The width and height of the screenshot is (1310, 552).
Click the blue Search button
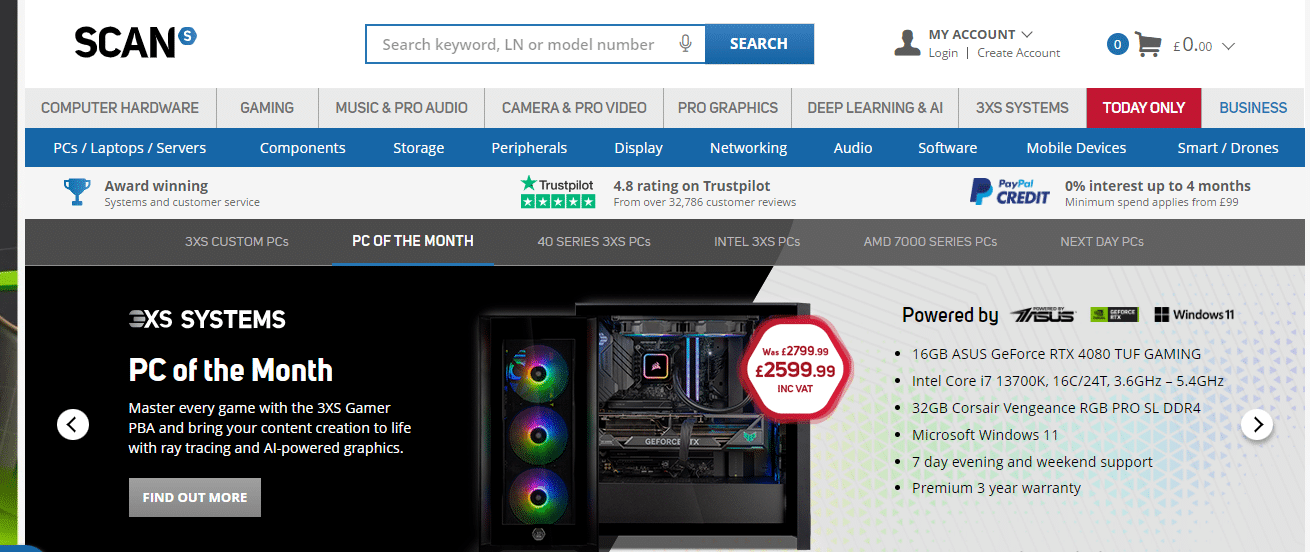759,44
